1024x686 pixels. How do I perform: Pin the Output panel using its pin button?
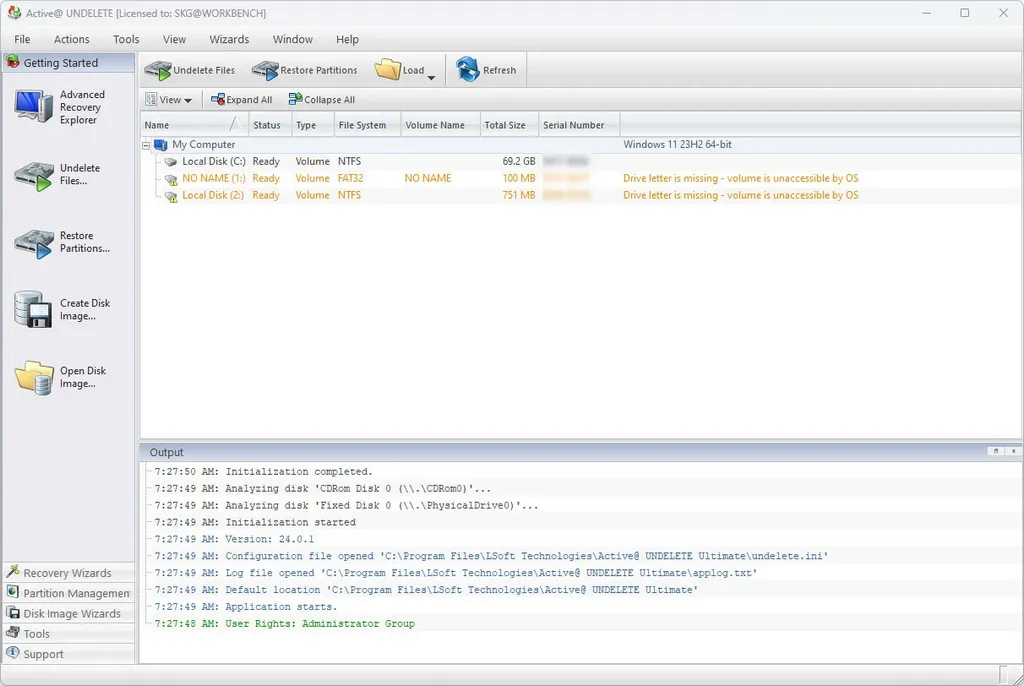coord(995,451)
